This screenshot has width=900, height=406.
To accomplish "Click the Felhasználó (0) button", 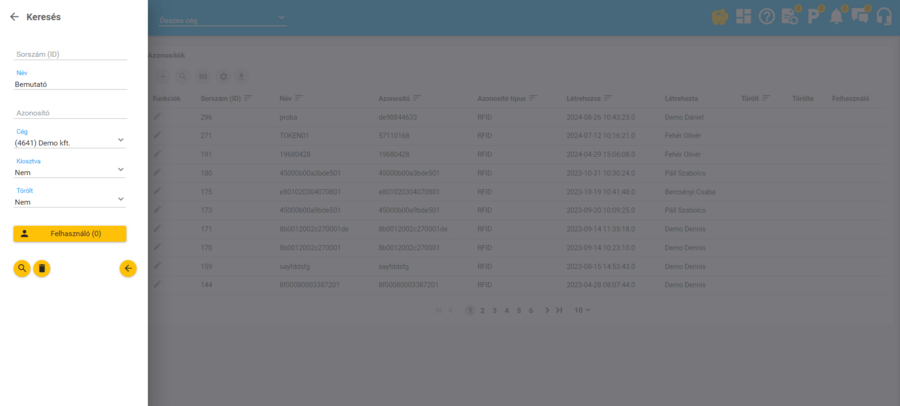I will point(70,233).
